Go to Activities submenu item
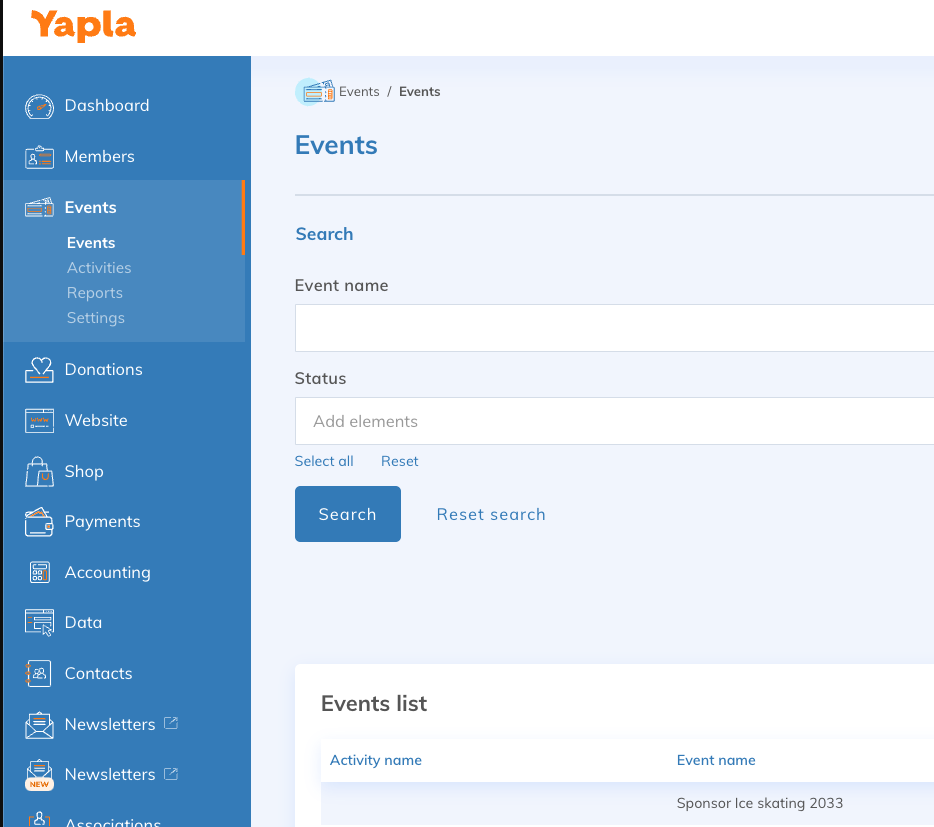Image resolution: width=934 pixels, height=827 pixels. click(99, 268)
